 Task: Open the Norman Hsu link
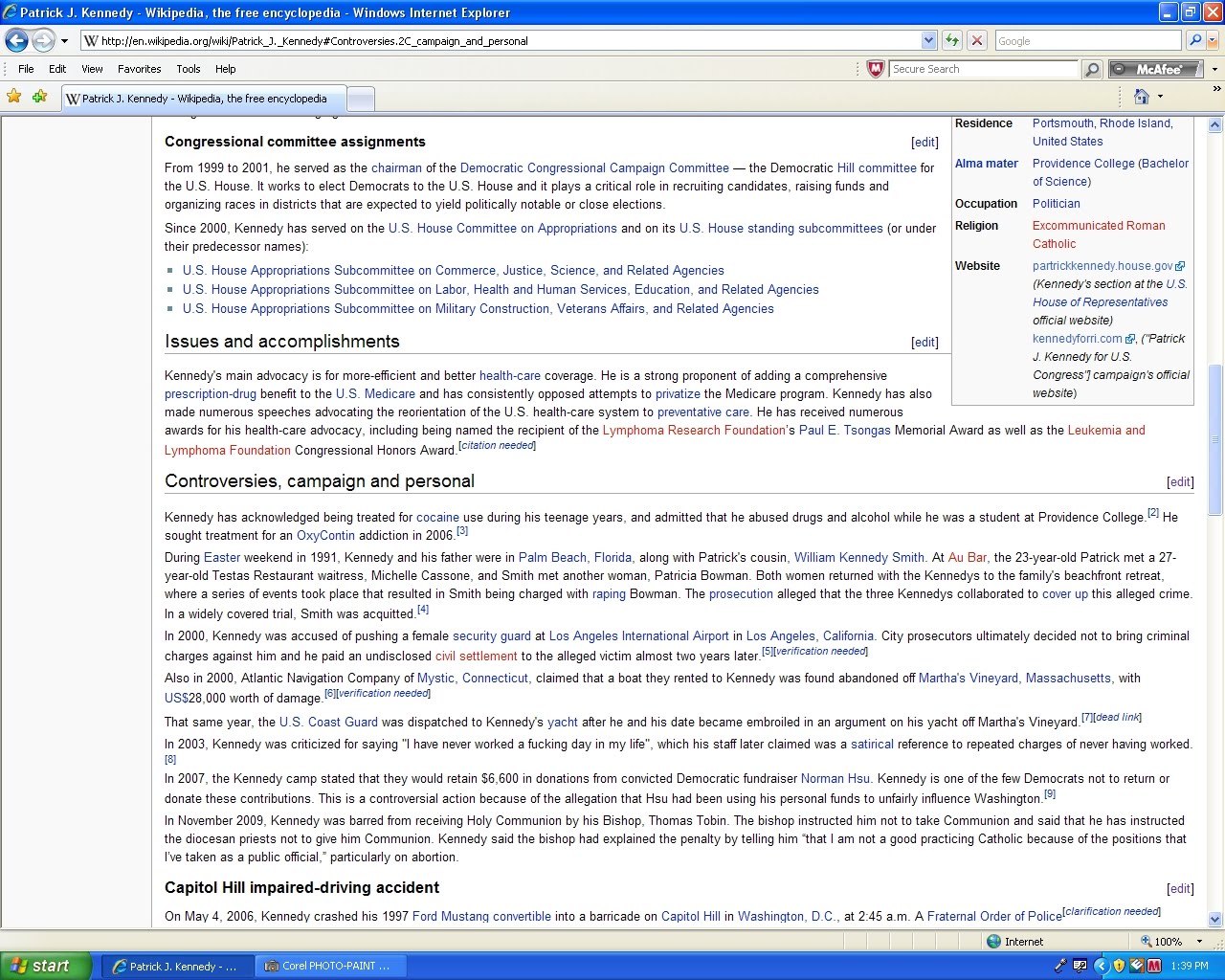tap(835, 779)
